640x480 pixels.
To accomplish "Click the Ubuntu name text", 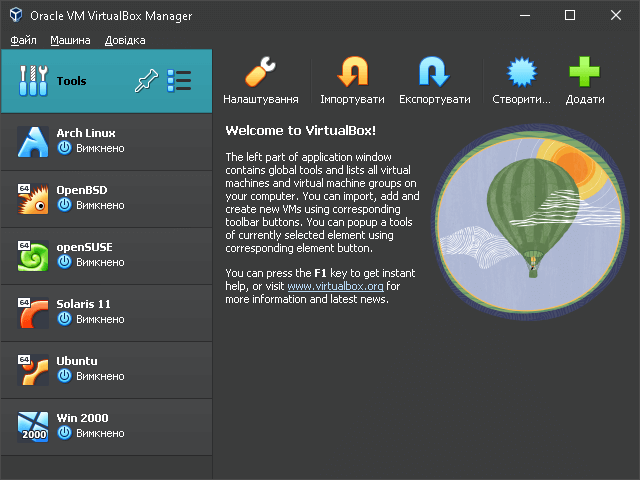I will point(77,361).
